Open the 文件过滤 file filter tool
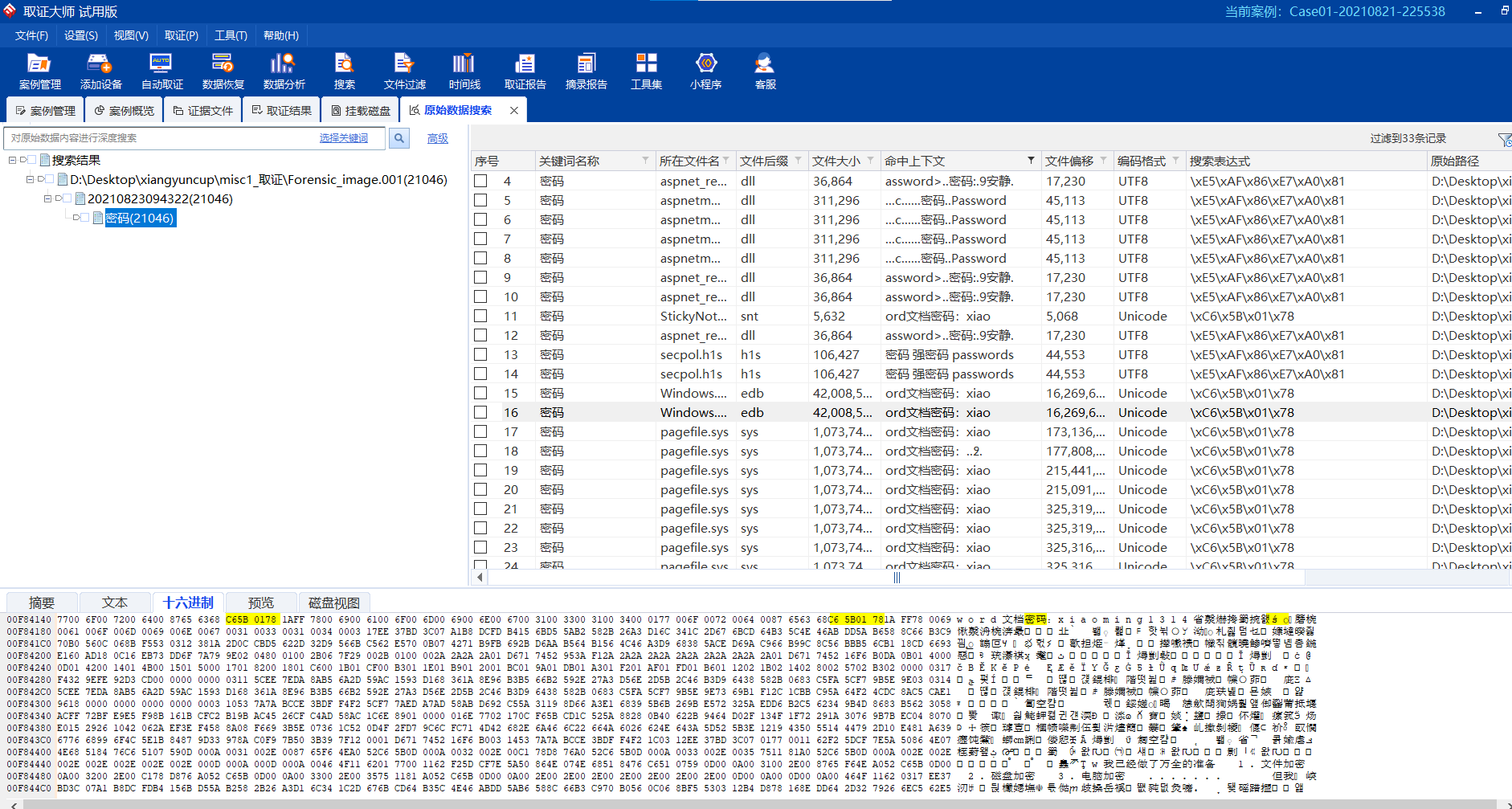Screen dimensions: 1512x809 click(x=404, y=71)
